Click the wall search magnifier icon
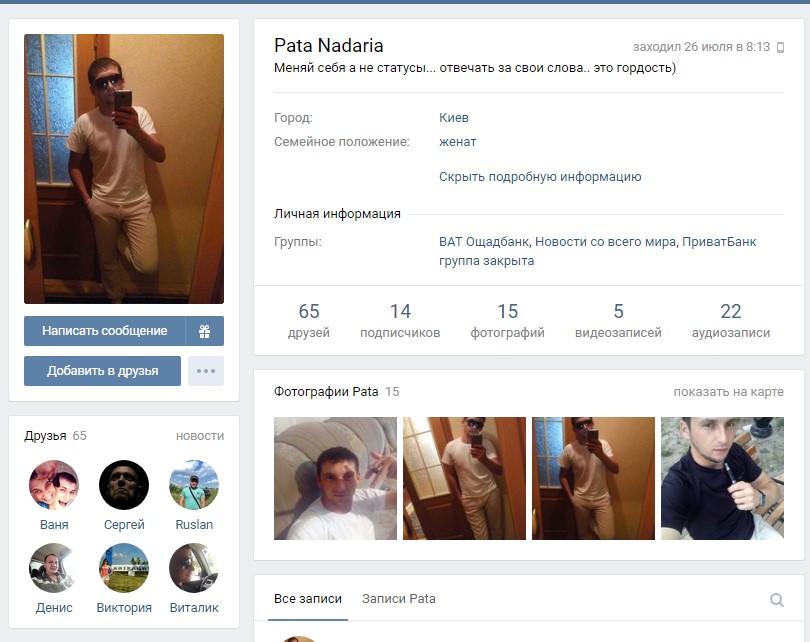This screenshot has height=642, width=810. 776,600
